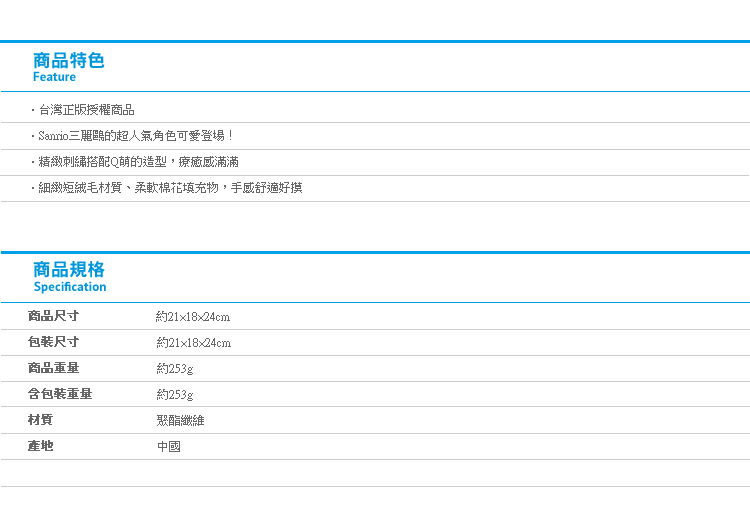Select the 商品尺寸 label

click(53, 316)
